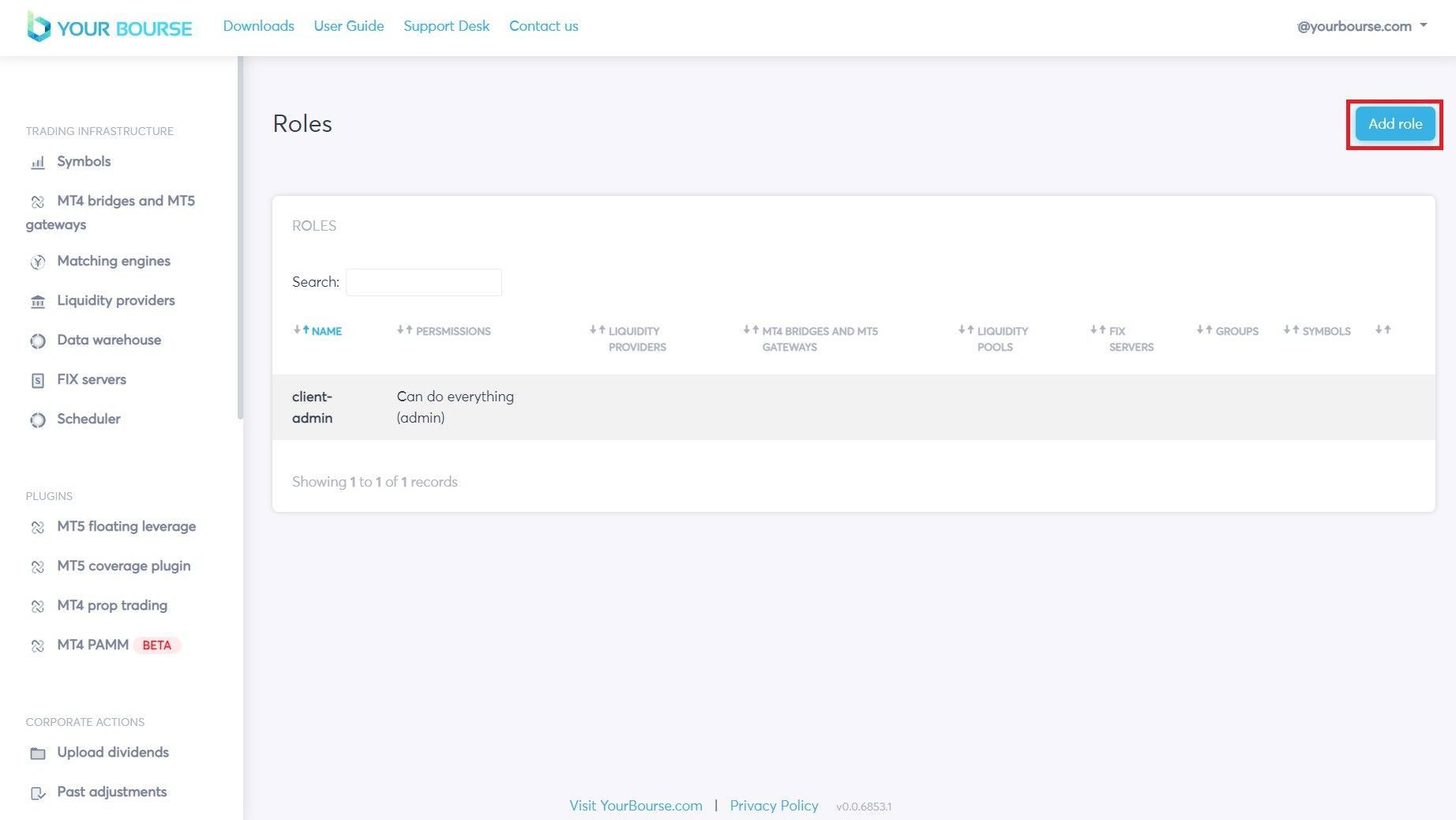Click the version number v0.0.6853.1

[864, 807]
